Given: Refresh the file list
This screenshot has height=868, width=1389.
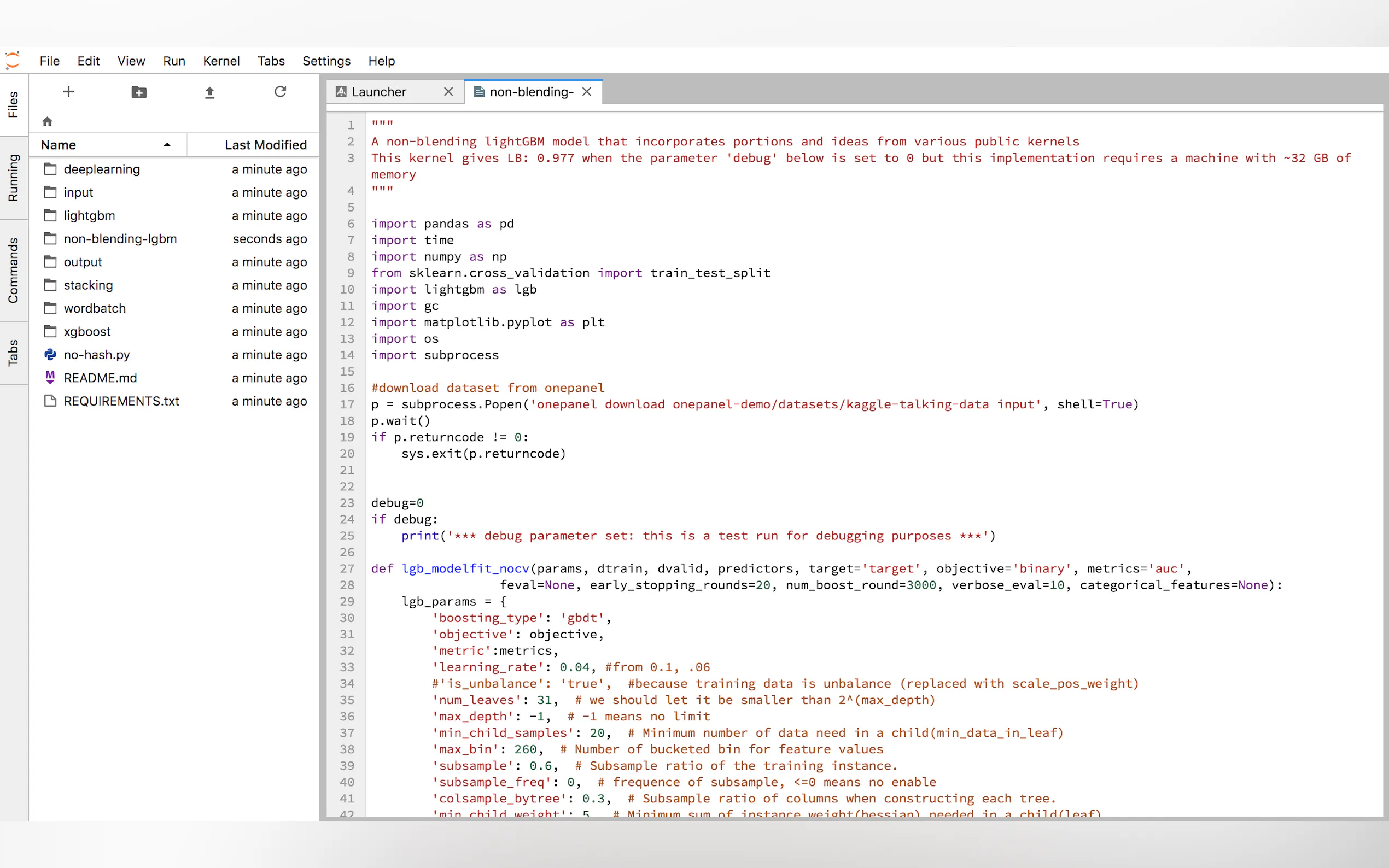Looking at the screenshot, I should tap(280, 92).
